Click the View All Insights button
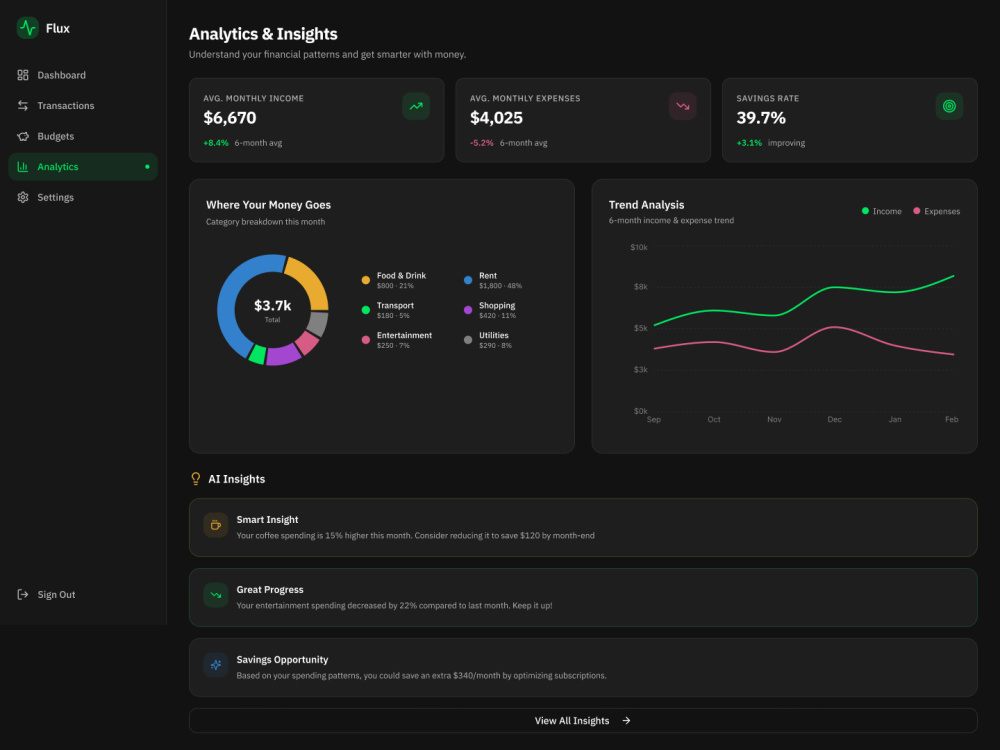 tap(583, 721)
